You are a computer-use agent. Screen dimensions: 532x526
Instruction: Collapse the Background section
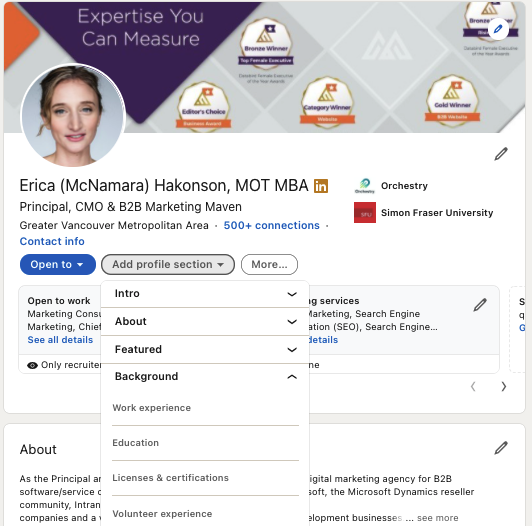coord(205,377)
